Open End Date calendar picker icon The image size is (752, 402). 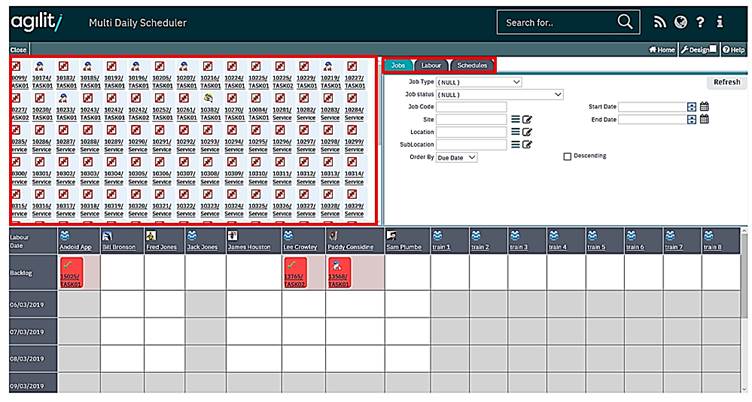click(704, 119)
